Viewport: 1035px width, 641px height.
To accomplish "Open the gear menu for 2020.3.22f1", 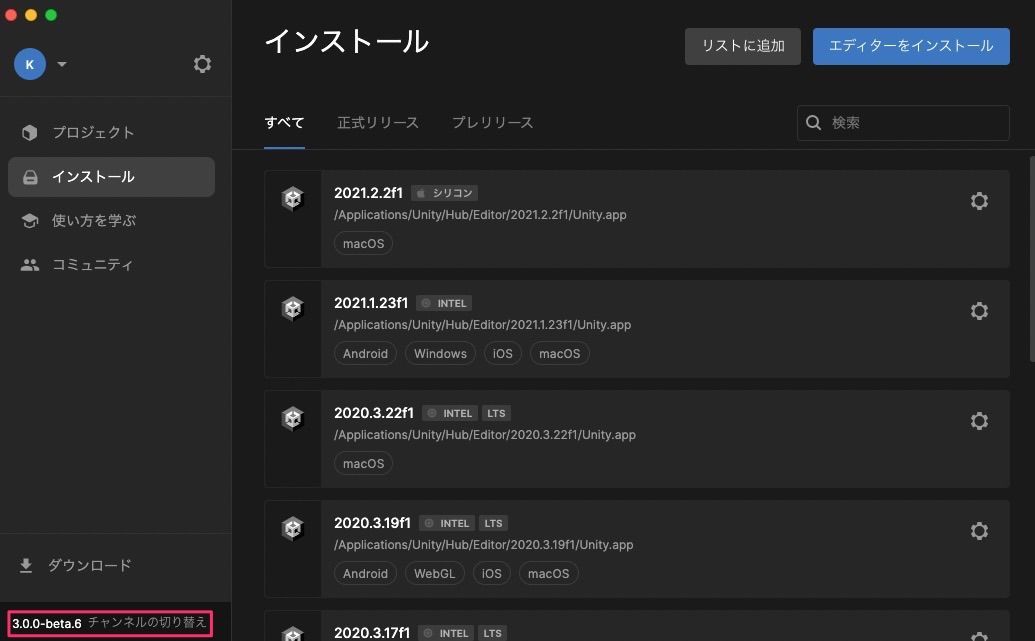I will tap(978, 420).
